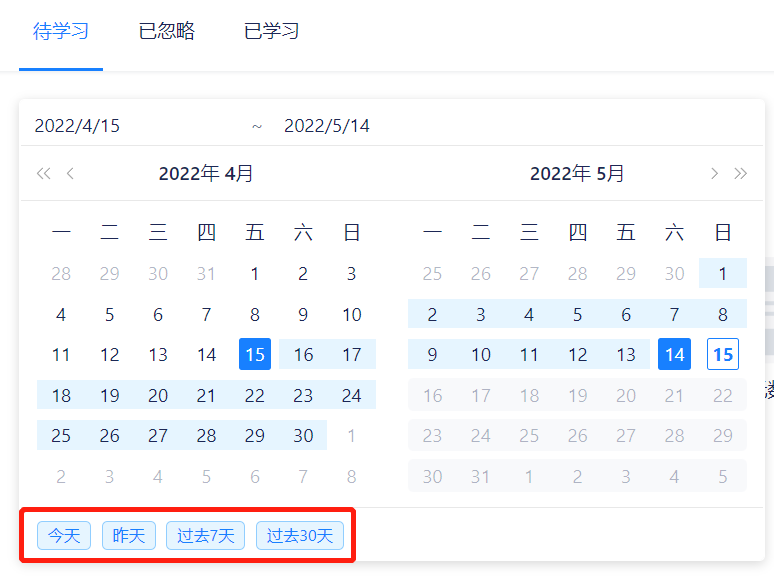Screen dimensions: 774x578
Task: Pick May 9 in the May panel
Action: 432,354
